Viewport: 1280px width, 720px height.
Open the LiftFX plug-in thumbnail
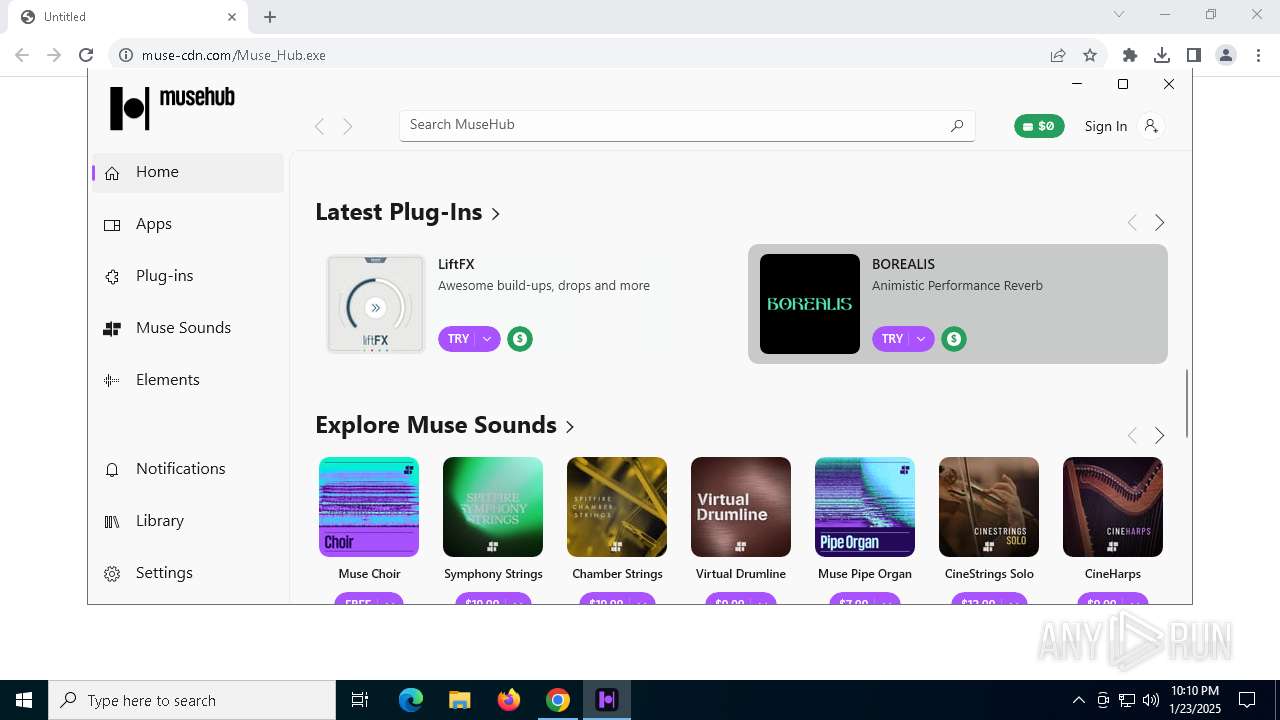pyautogui.click(x=376, y=304)
